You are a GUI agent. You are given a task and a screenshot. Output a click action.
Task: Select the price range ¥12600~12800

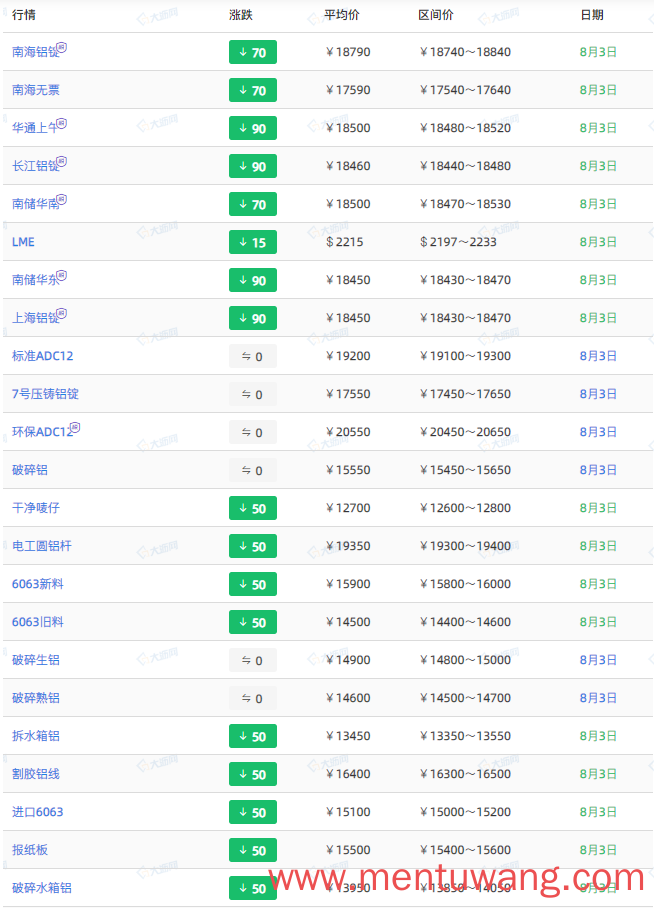click(465, 508)
